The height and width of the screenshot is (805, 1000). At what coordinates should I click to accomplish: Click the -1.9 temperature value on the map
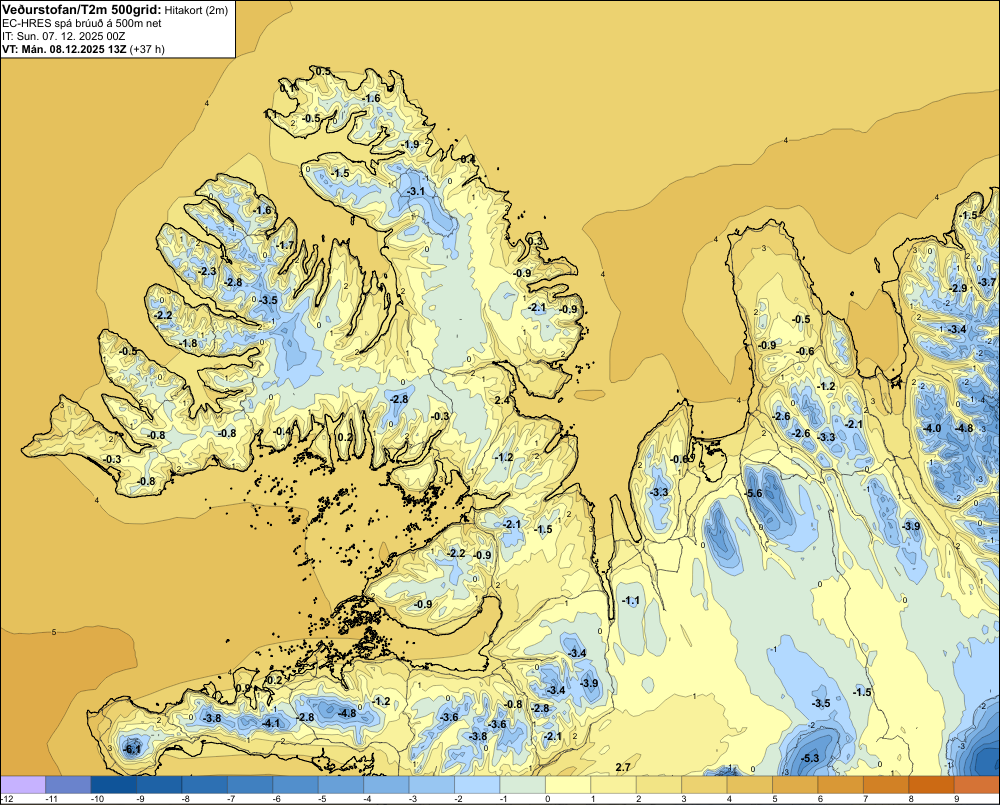click(x=410, y=144)
